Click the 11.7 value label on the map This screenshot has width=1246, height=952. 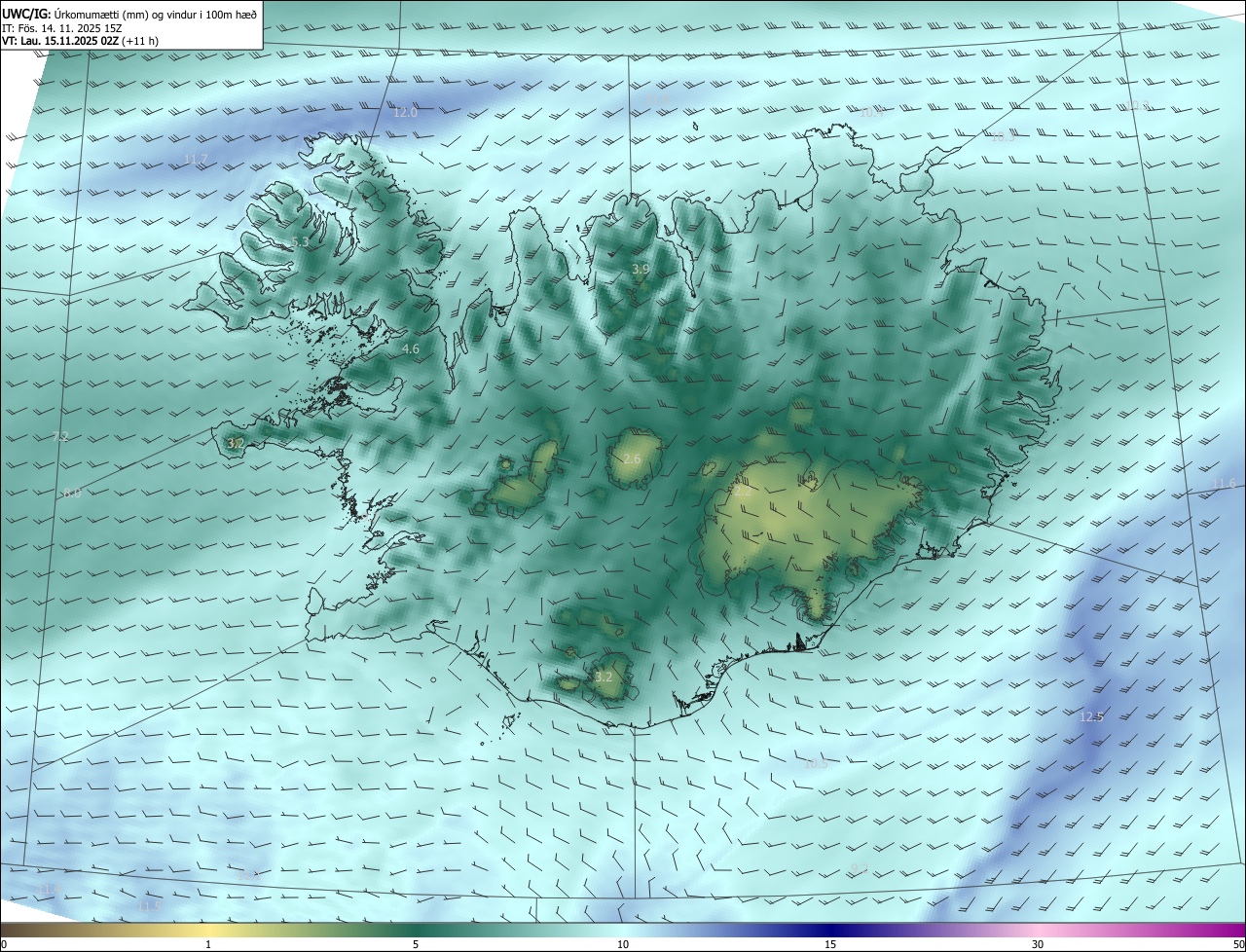click(x=196, y=160)
